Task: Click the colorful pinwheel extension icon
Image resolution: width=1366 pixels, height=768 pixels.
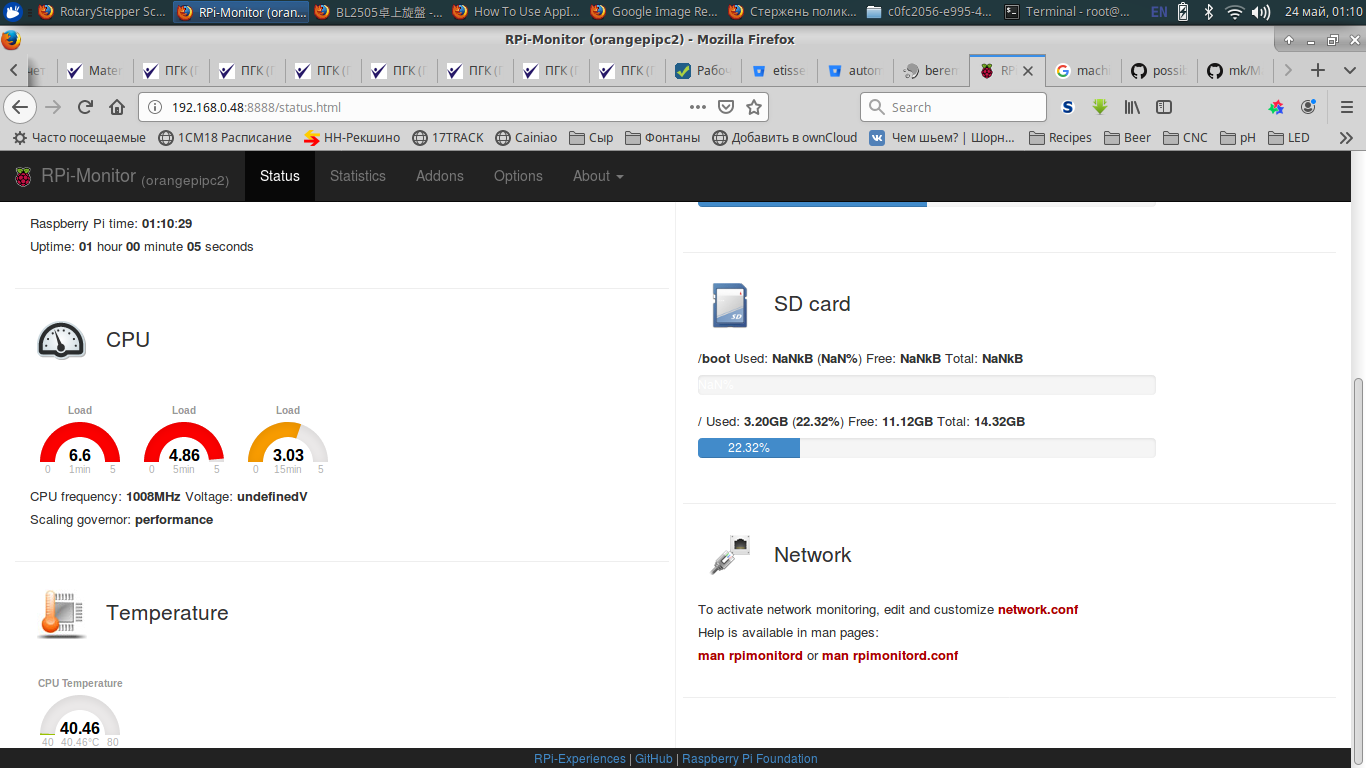Action: (1276, 107)
